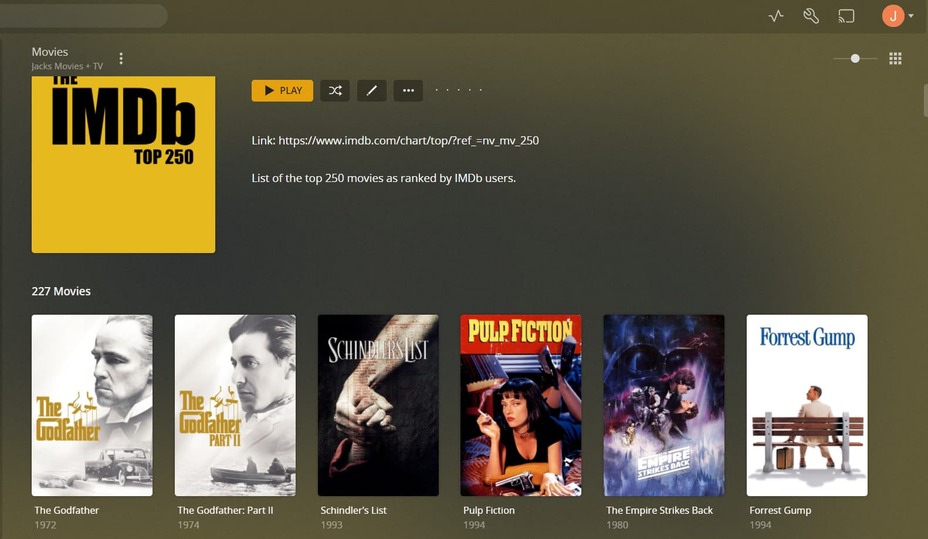
Task: Open the user account avatar J
Action: click(893, 16)
